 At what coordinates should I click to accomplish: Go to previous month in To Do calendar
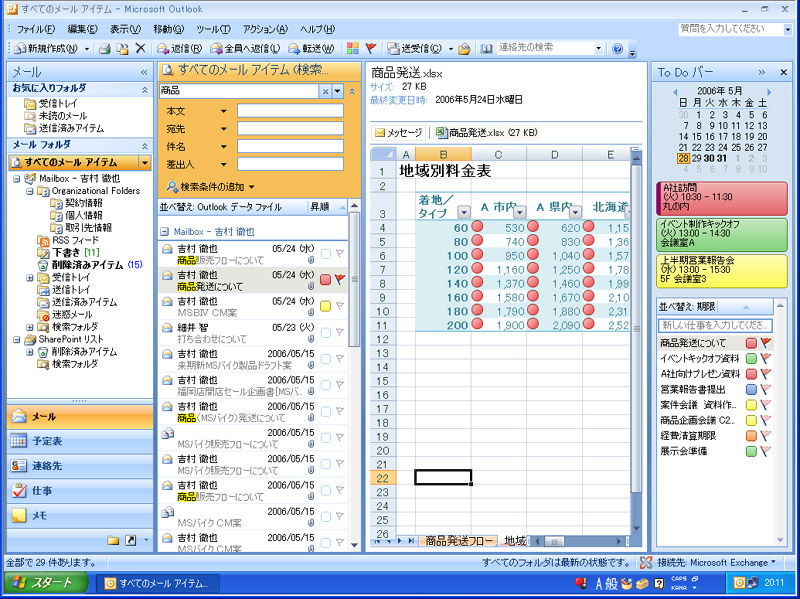pos(675,92)
